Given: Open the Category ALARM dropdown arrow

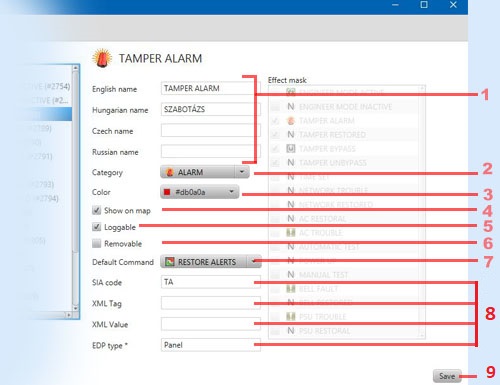Looking at the screenshot, I should [242, 172].
